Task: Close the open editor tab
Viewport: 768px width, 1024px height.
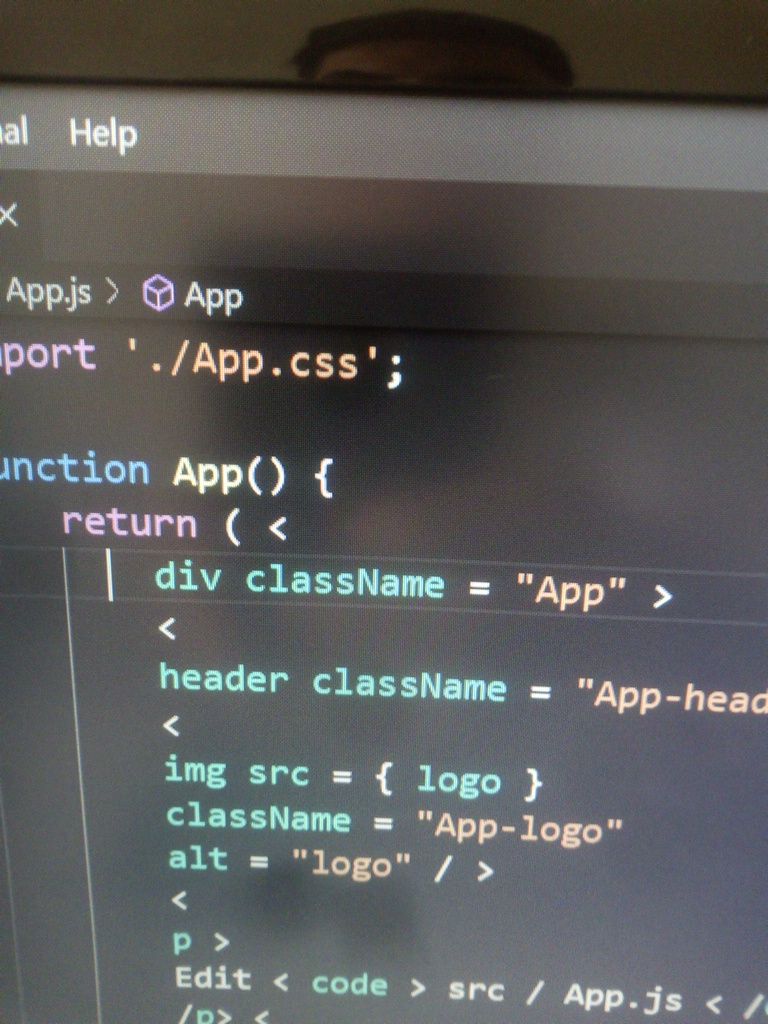Action: [8, 215]
